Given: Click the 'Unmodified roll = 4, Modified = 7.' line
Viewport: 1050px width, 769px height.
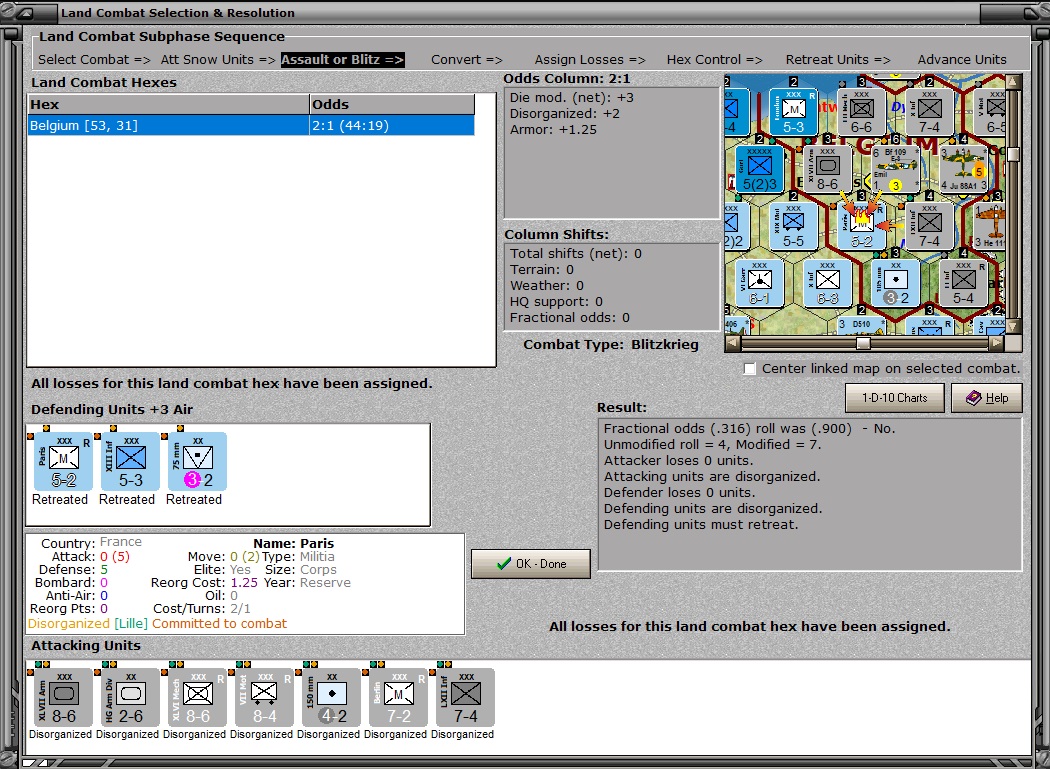Looking at the screenshot, I should 712,445.
